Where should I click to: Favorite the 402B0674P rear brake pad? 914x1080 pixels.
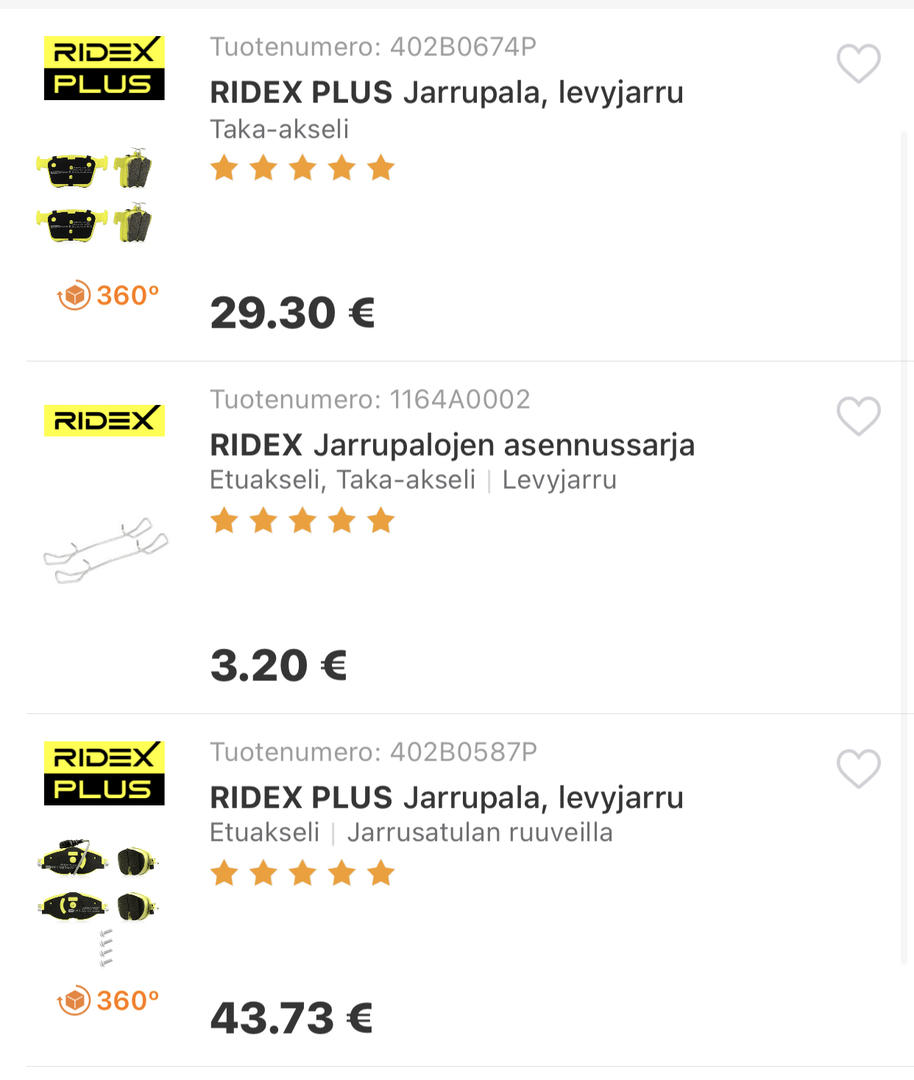[x=858, y=65]
